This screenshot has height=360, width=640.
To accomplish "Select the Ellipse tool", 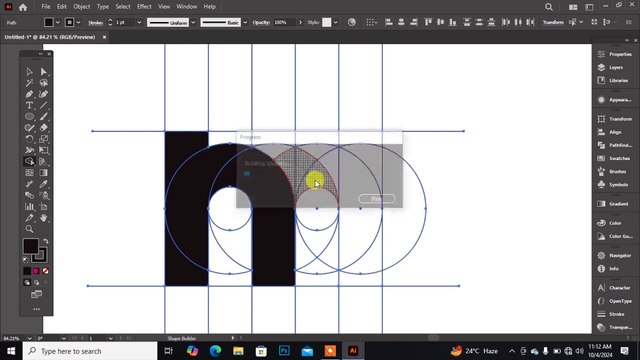I will point(29,117).
